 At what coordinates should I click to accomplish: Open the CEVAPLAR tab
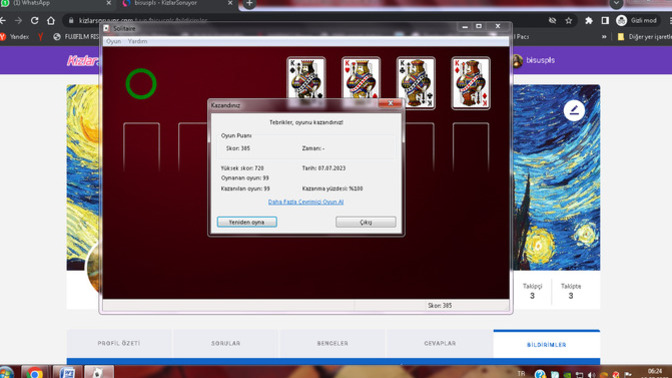pyautogui.click(x=440, y=343)
